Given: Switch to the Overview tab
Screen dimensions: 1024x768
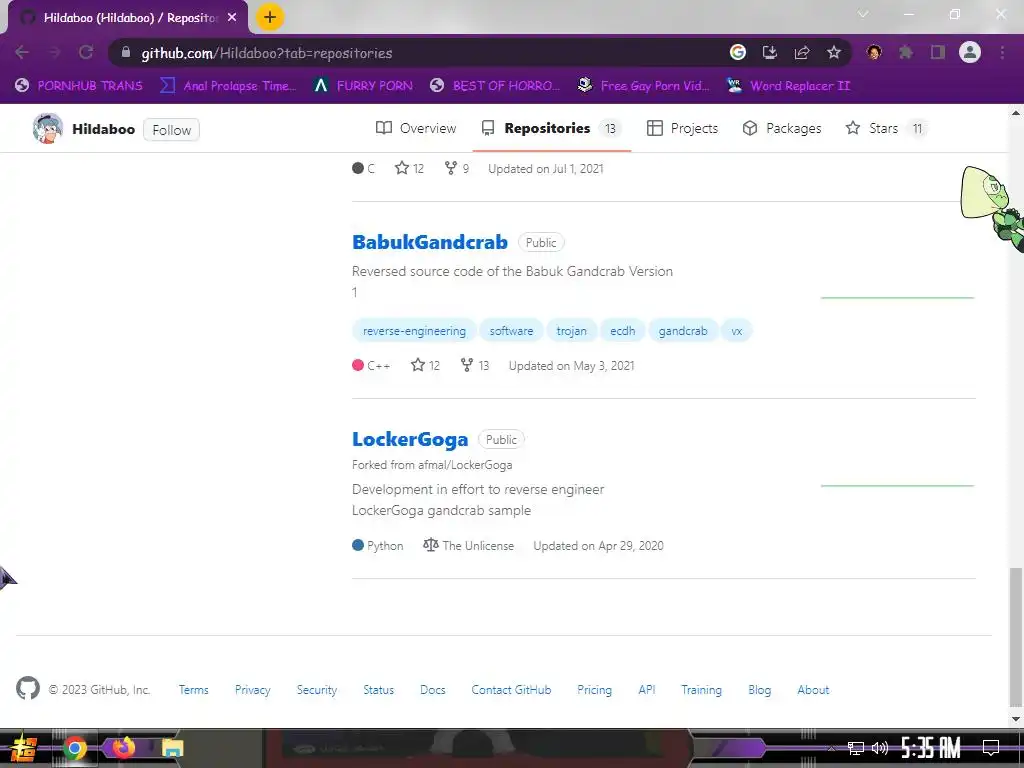Looking at the screenshot, I should pos(416,128).
